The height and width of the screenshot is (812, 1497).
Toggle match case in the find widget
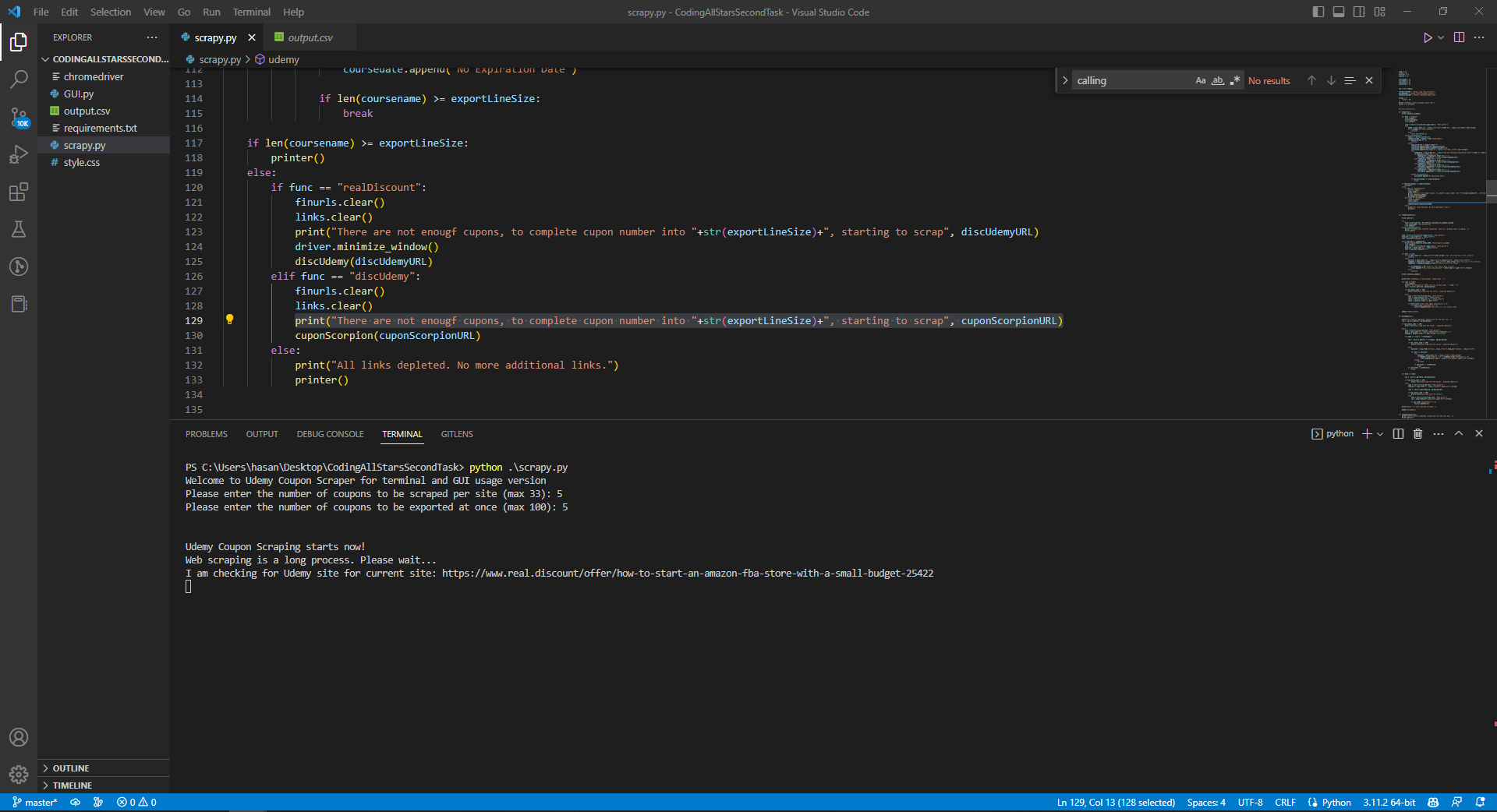[x=1200, y=80]
